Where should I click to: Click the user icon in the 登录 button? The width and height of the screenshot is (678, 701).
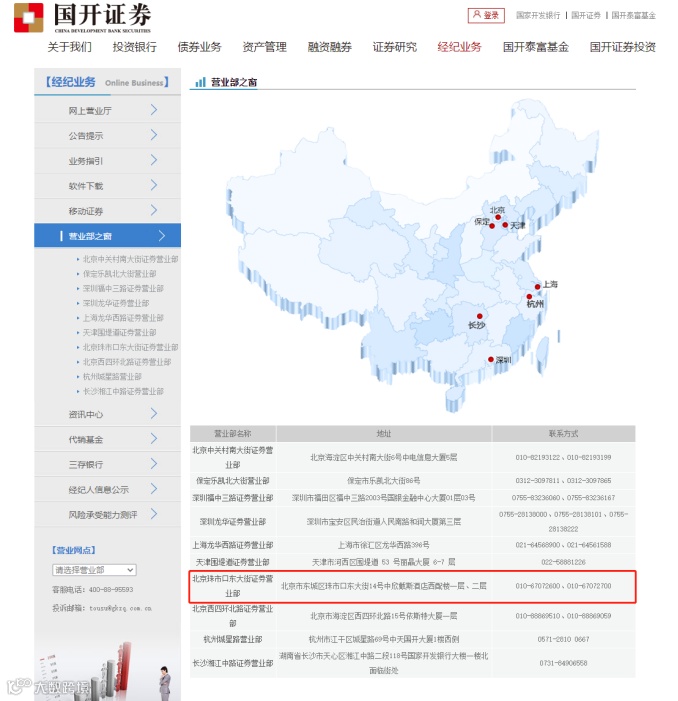click(x=476, y=15)
